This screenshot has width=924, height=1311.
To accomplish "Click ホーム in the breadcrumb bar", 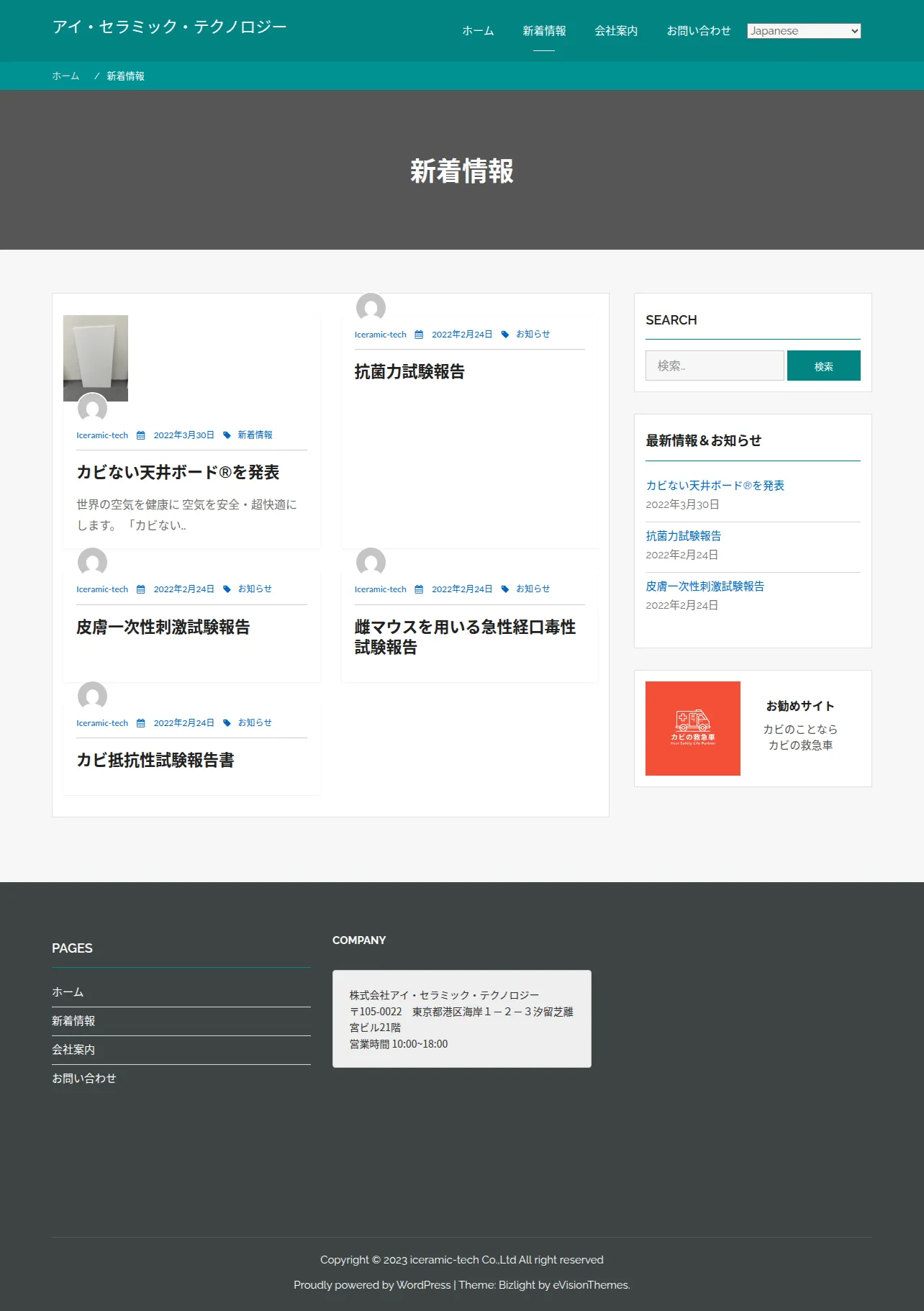I will click(65, 76).
